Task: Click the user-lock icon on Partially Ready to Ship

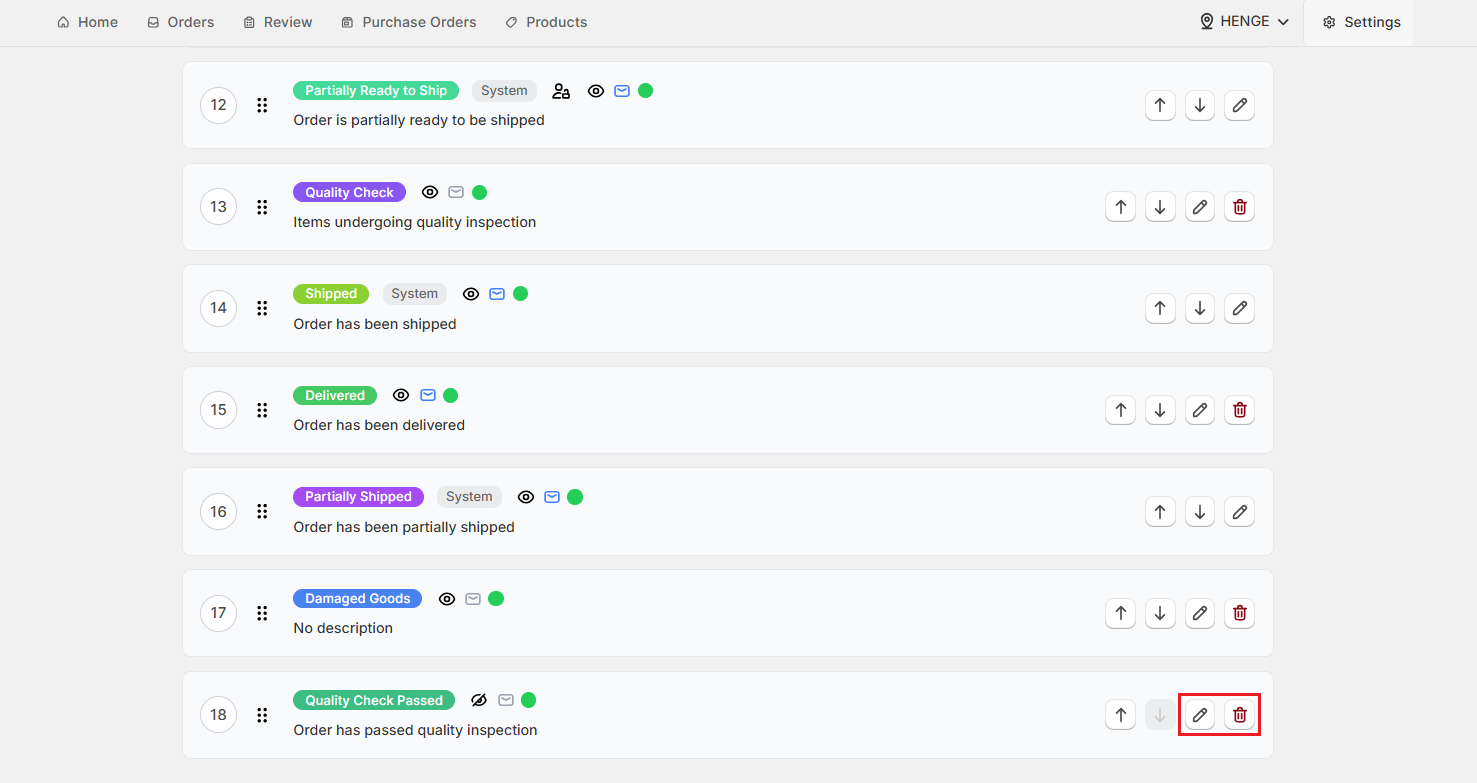Action: pyautogui.click(x=561, y=91)
